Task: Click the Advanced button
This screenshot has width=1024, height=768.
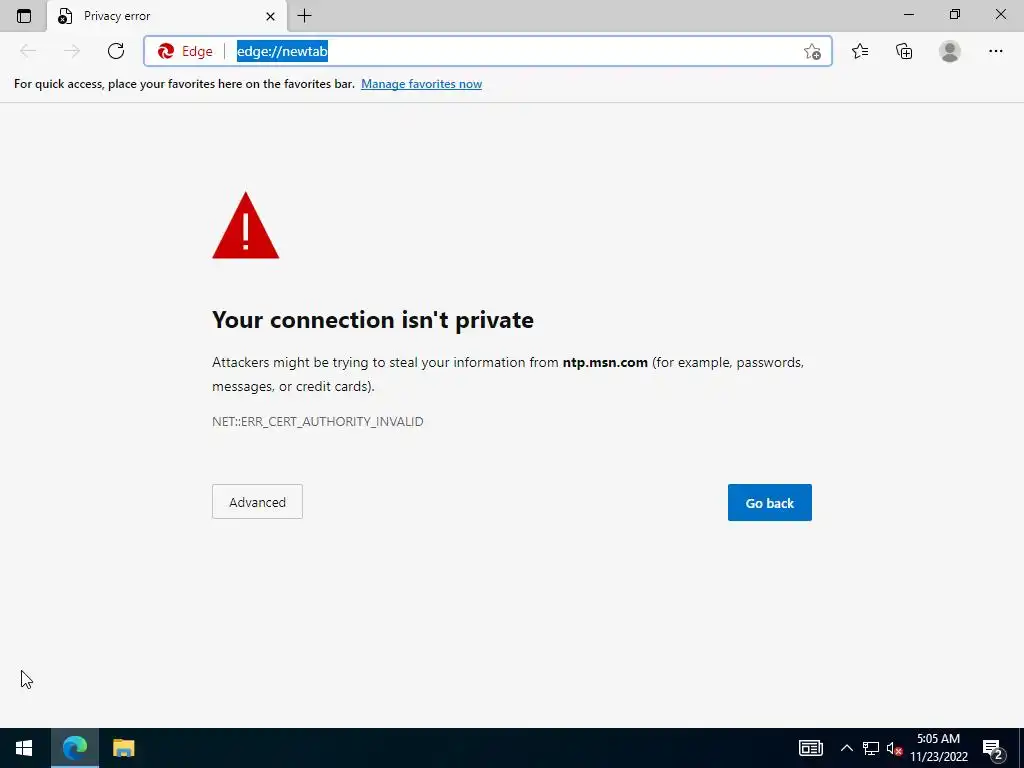Action: tap(257, 502)
